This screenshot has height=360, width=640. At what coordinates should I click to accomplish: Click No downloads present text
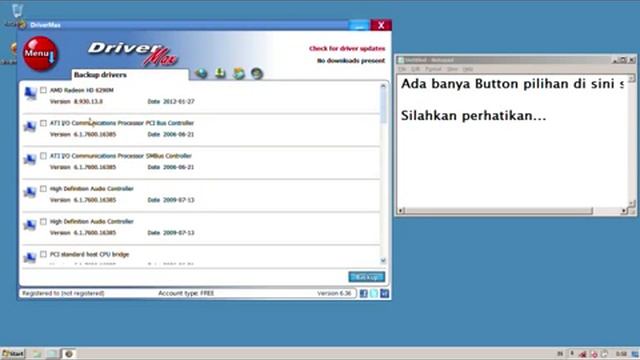point(351,61)
